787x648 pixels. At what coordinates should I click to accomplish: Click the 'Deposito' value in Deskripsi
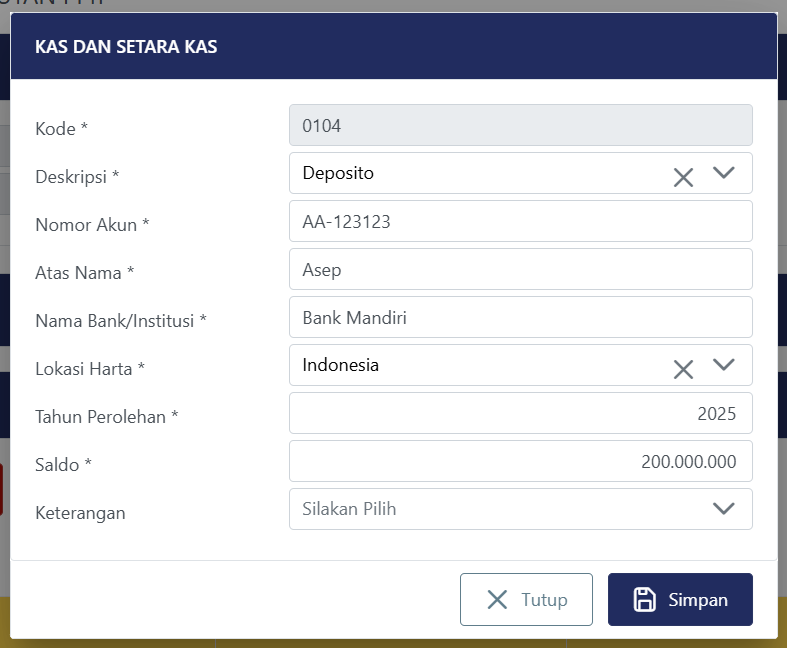coord(338,173)
